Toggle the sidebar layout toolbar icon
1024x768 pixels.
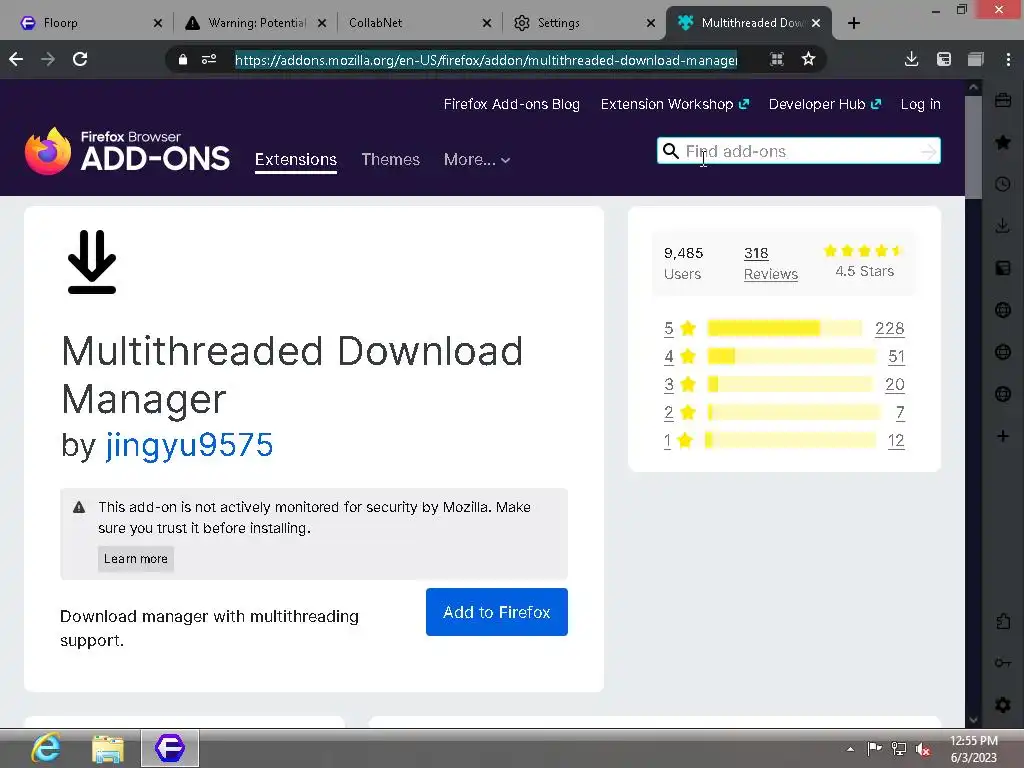(x=944, y=59)
